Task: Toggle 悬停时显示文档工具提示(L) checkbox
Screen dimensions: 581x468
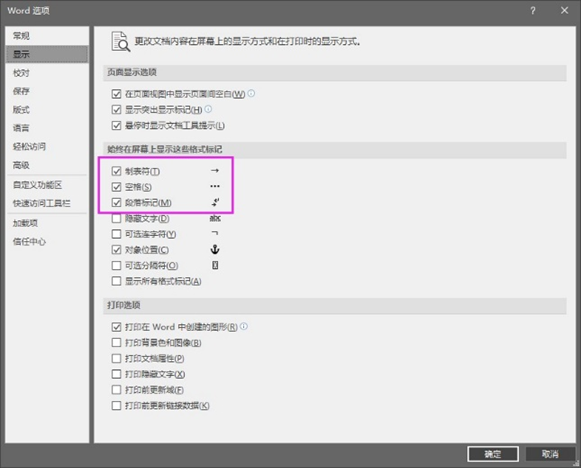Action: [x=116, y=125]
